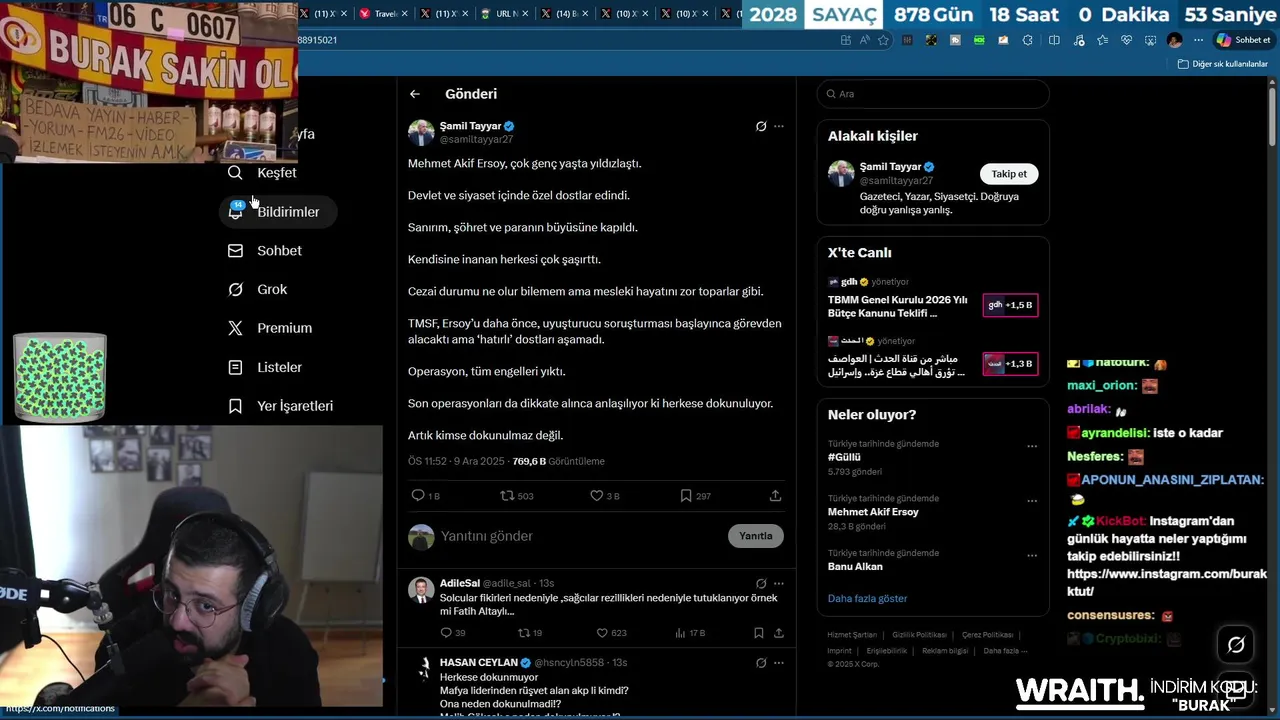Open the Gizlilik Politikası footer link
This screenshot has width=1280, height=720.
[x=919, y=635]
